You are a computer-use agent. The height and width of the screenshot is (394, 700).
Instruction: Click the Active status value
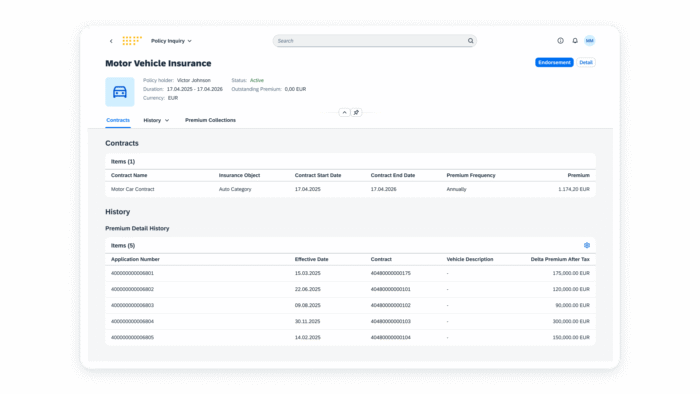click(x=257, y=80)
